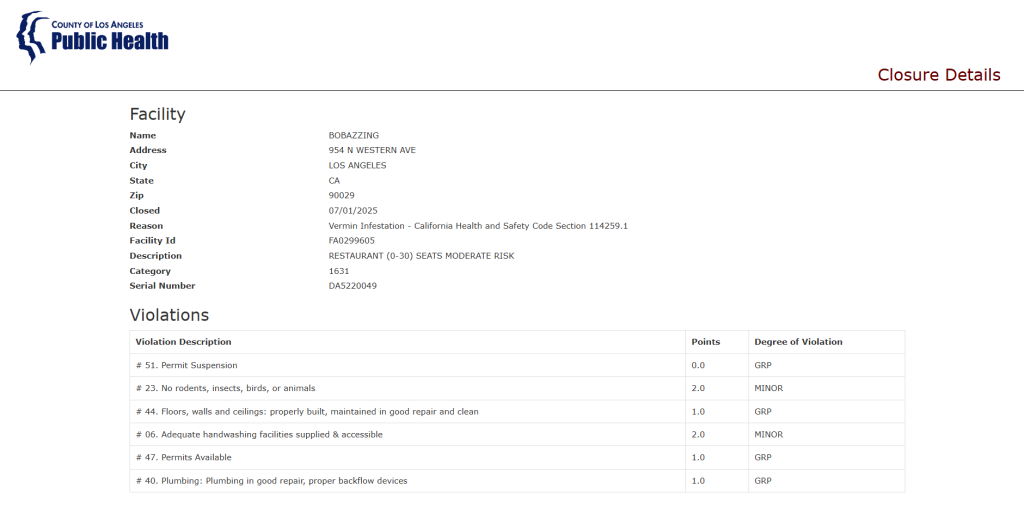
Task: Click category value 1631
Action: coord(339,271)
